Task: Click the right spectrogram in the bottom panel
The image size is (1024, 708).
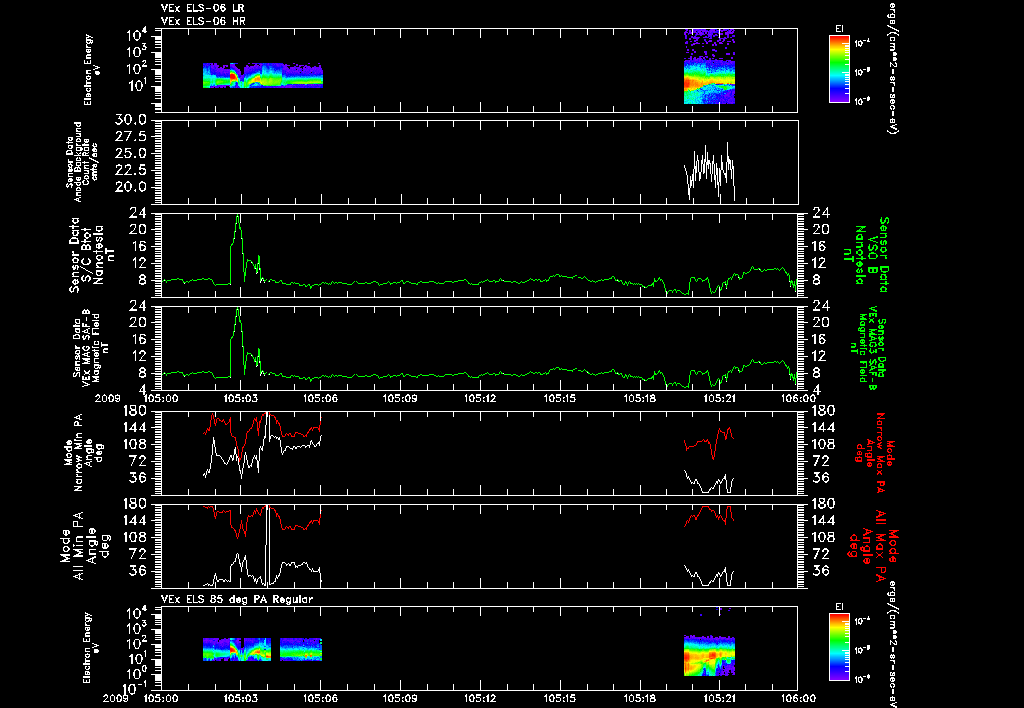Action: pos(709,655)
